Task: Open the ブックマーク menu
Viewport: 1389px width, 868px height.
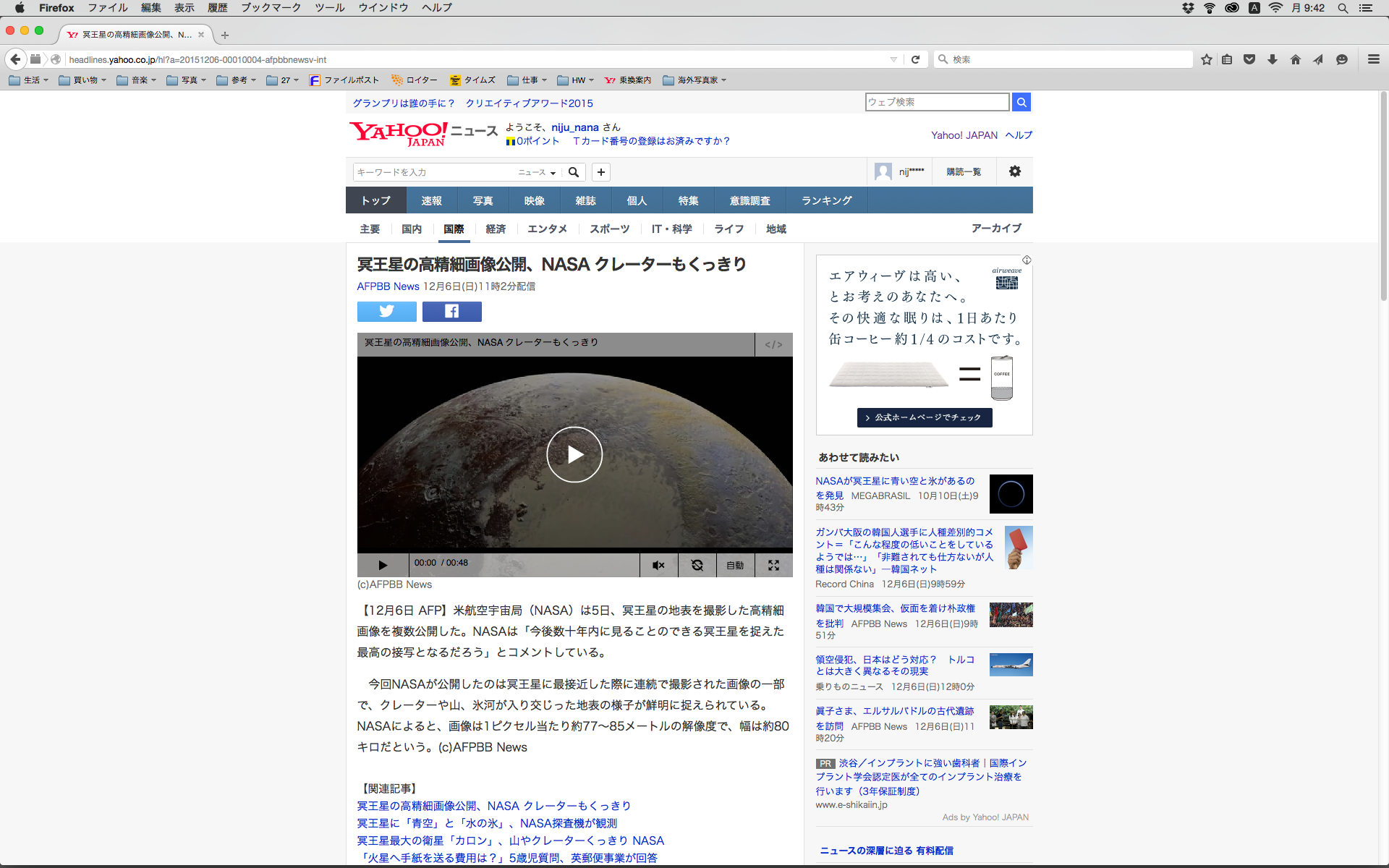Action: [x=271, y=7]
